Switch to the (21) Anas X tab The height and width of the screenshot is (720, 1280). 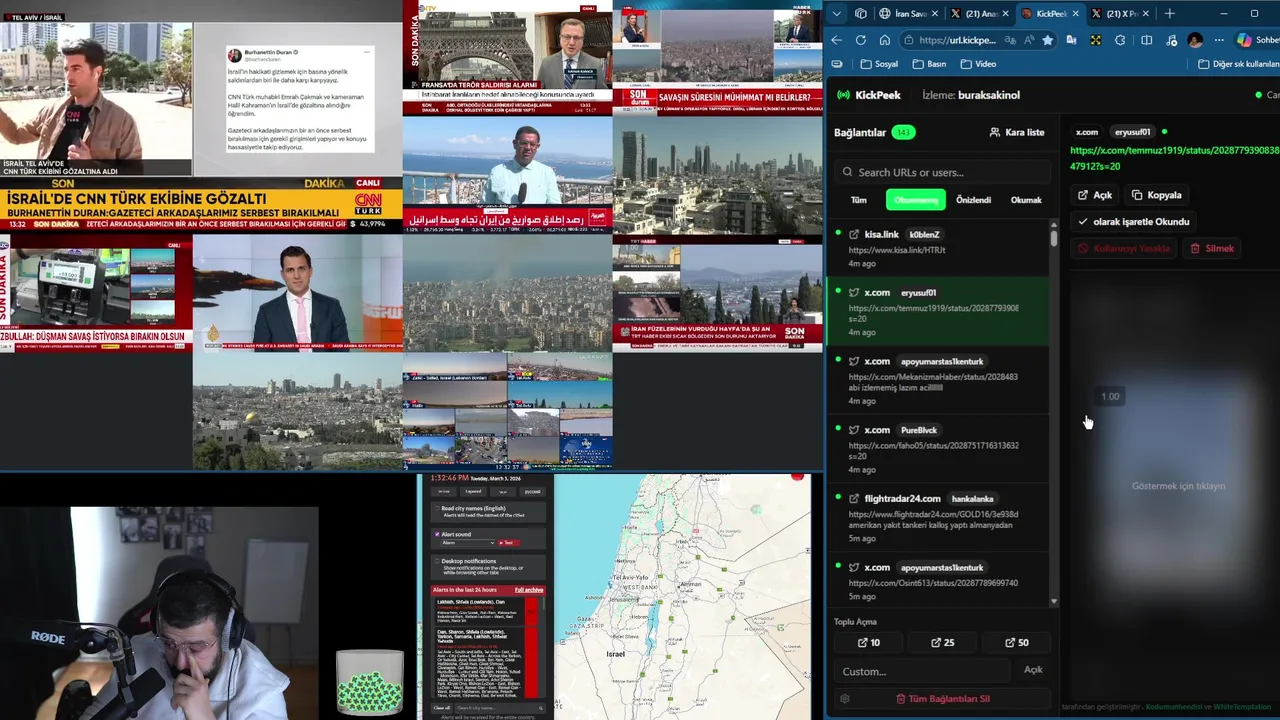979,14
